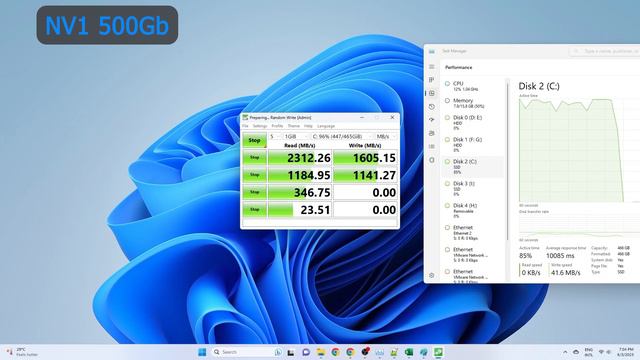Open Details page in Task Manager sidebar

[x=432, y=147]
